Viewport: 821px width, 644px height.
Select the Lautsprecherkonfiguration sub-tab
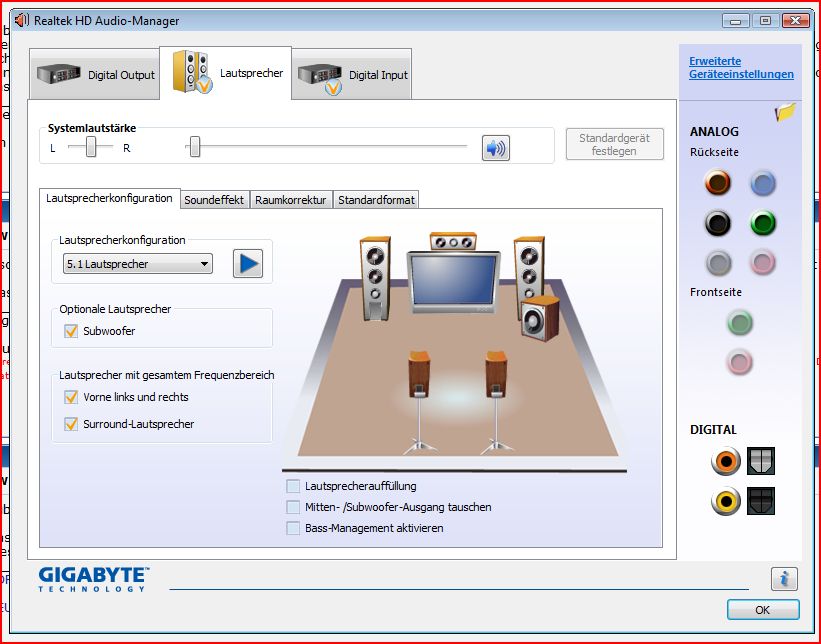click(109, 198)
